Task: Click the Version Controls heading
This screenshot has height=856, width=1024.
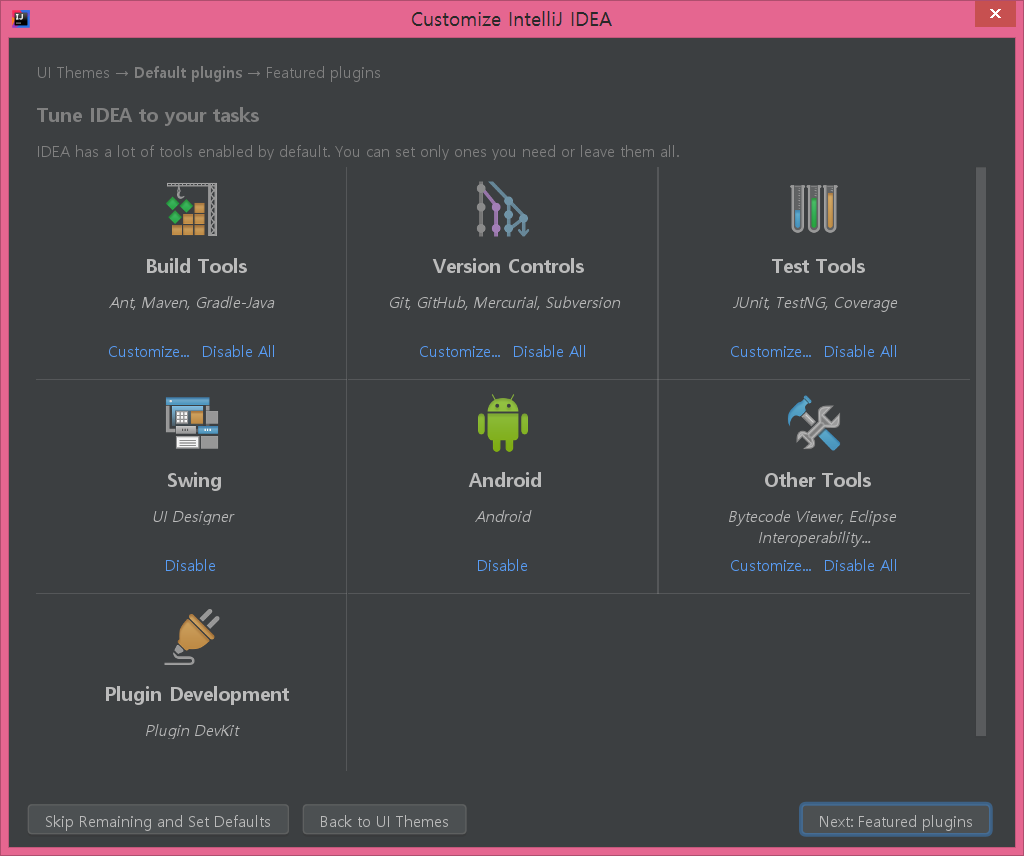Action: click(x=508, y=266)
